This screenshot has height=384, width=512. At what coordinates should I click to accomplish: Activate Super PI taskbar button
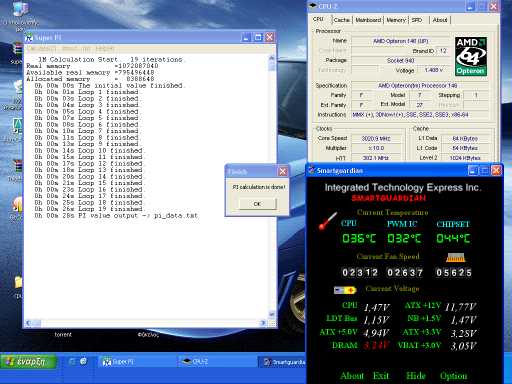pos(136,362)
